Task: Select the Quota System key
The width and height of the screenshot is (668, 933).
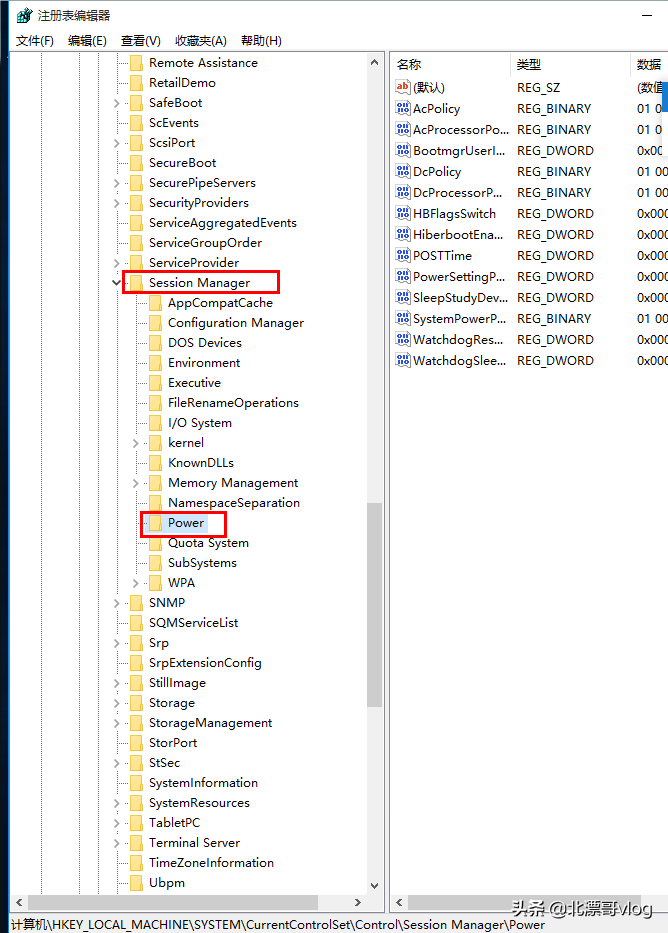Action: click(208, 543)
